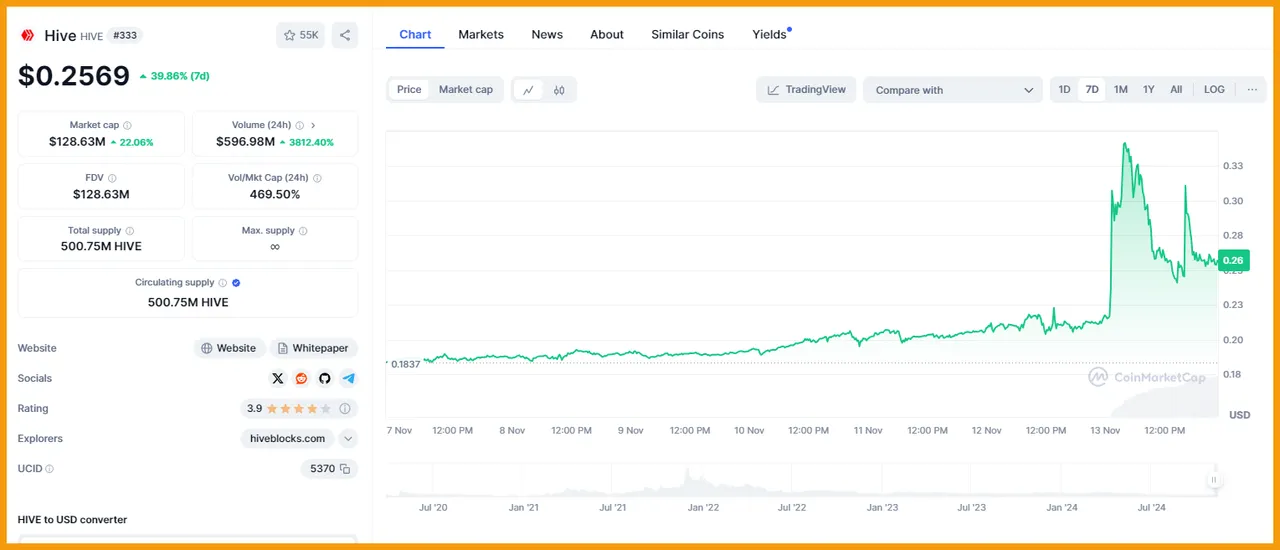Click the 469.50% Vol/Mkt Cap value

point(275,194)
